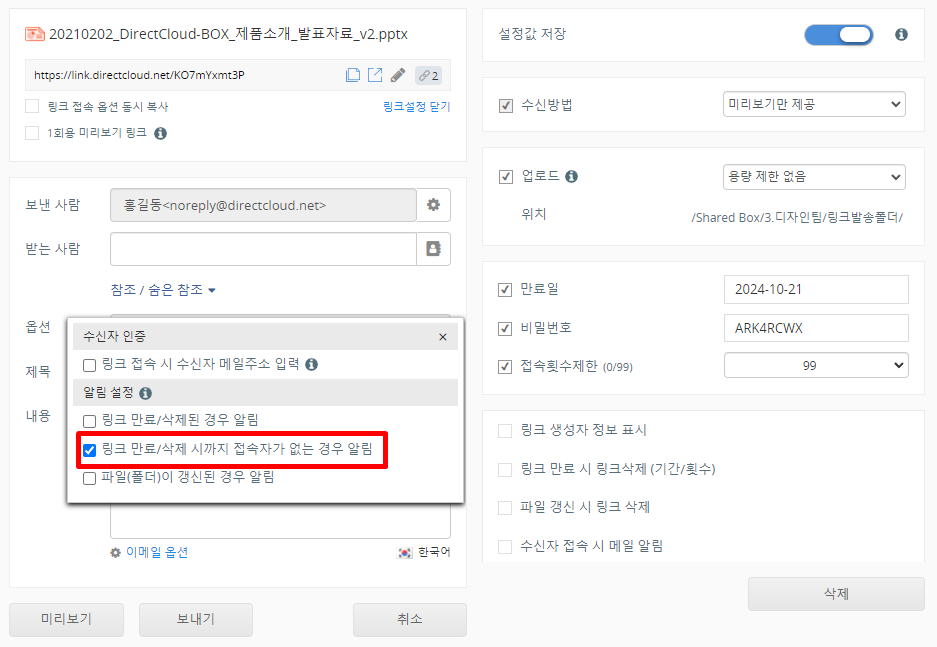
Task: Check 링크 만료/삭제된 경우 알림 checkbox
Action: point(90,421)
